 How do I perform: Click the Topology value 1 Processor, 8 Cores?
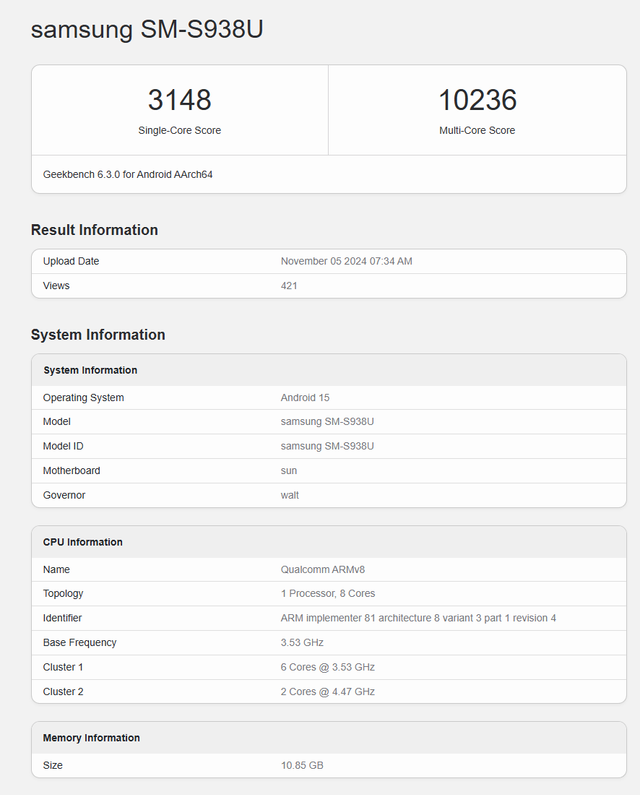[328, 594]
